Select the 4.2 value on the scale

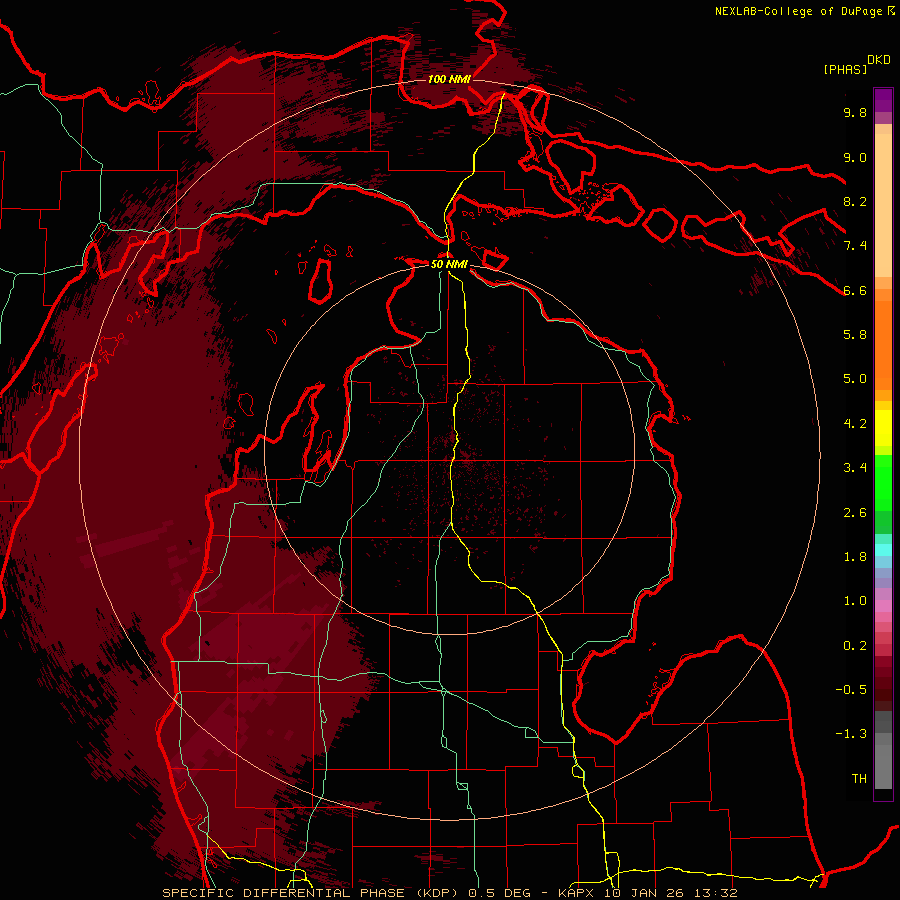coord(855,424)
